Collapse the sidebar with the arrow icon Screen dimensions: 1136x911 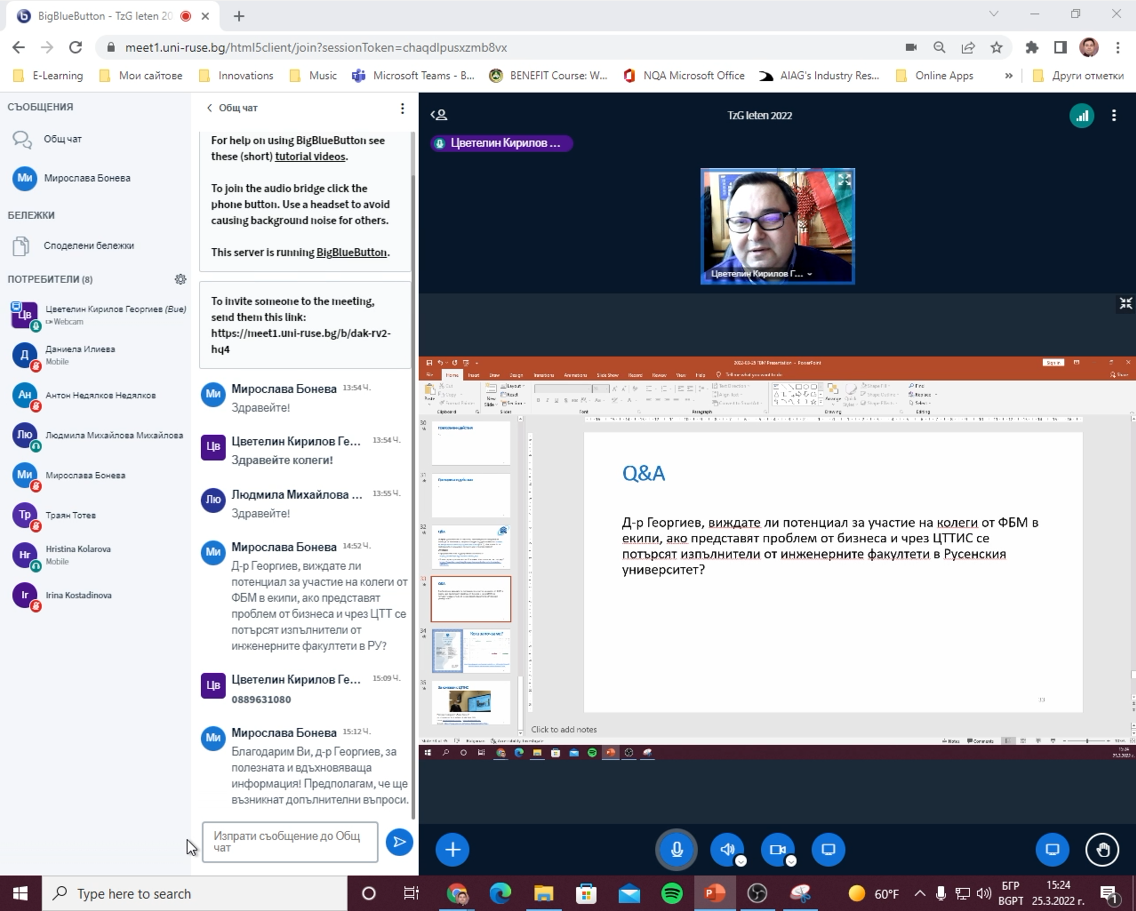point(438,114)
